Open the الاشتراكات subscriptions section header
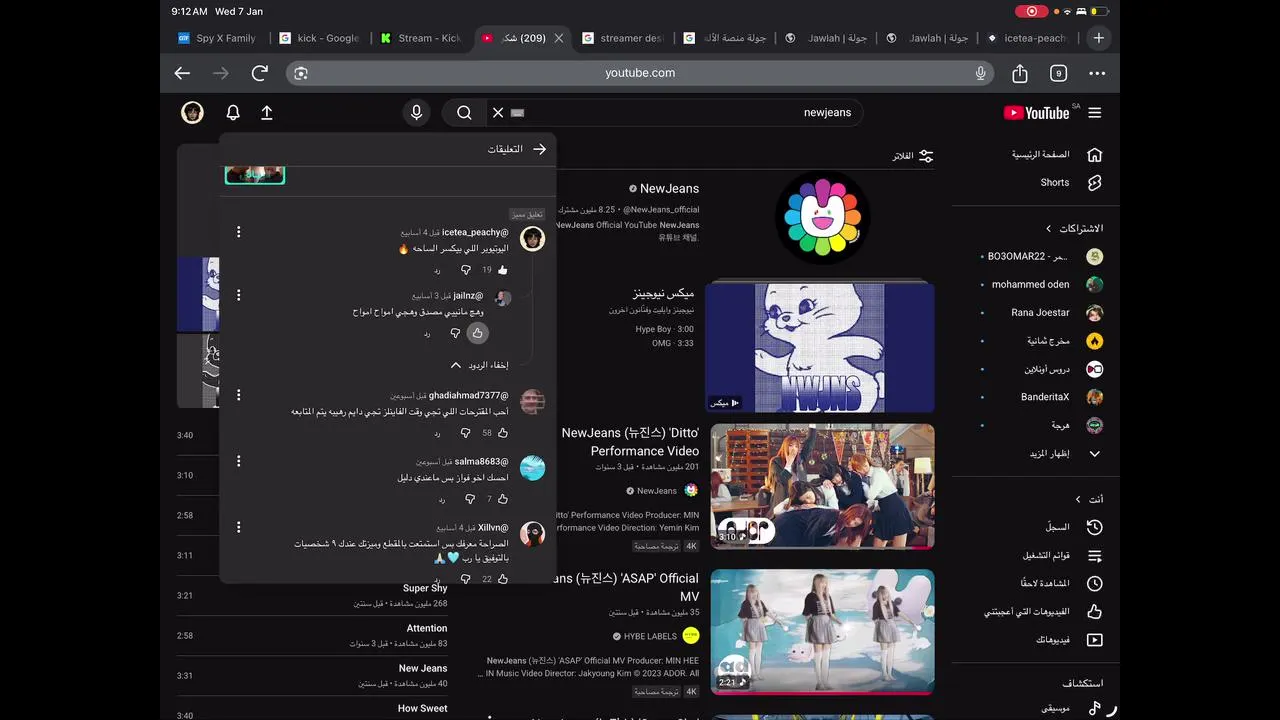The image size is (1280, 720). (x=1075, y=229)
